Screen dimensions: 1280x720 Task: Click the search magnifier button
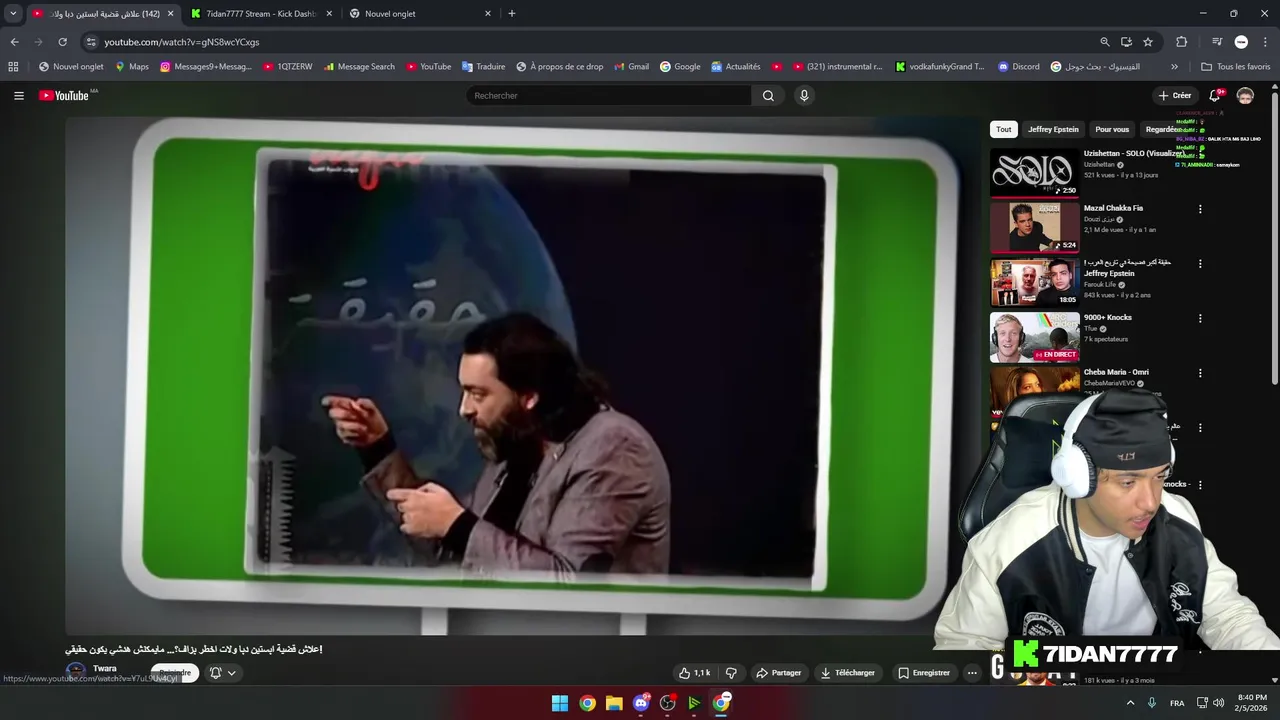pos(768,96)
